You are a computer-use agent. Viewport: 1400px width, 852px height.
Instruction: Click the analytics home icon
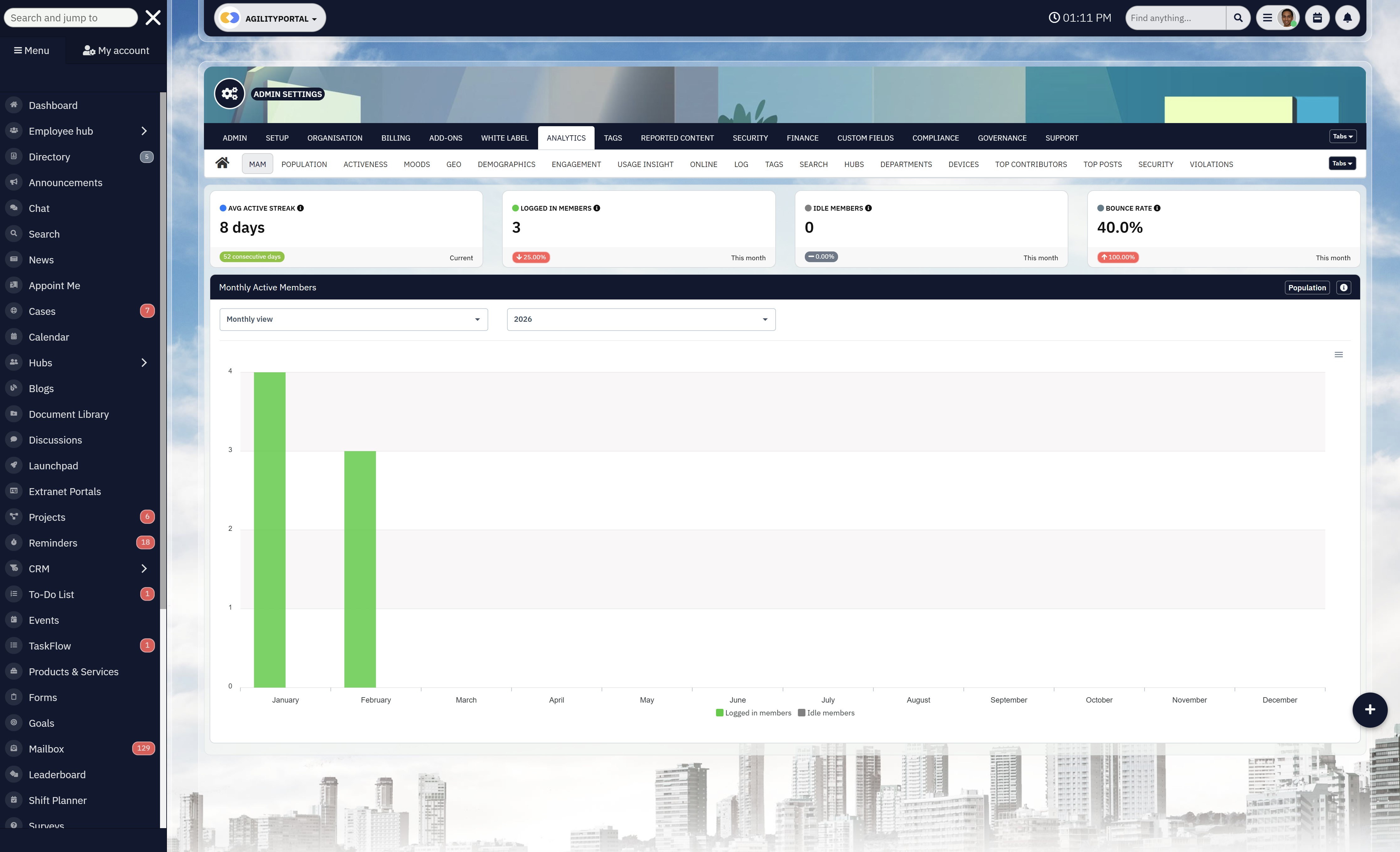[222, 163]
